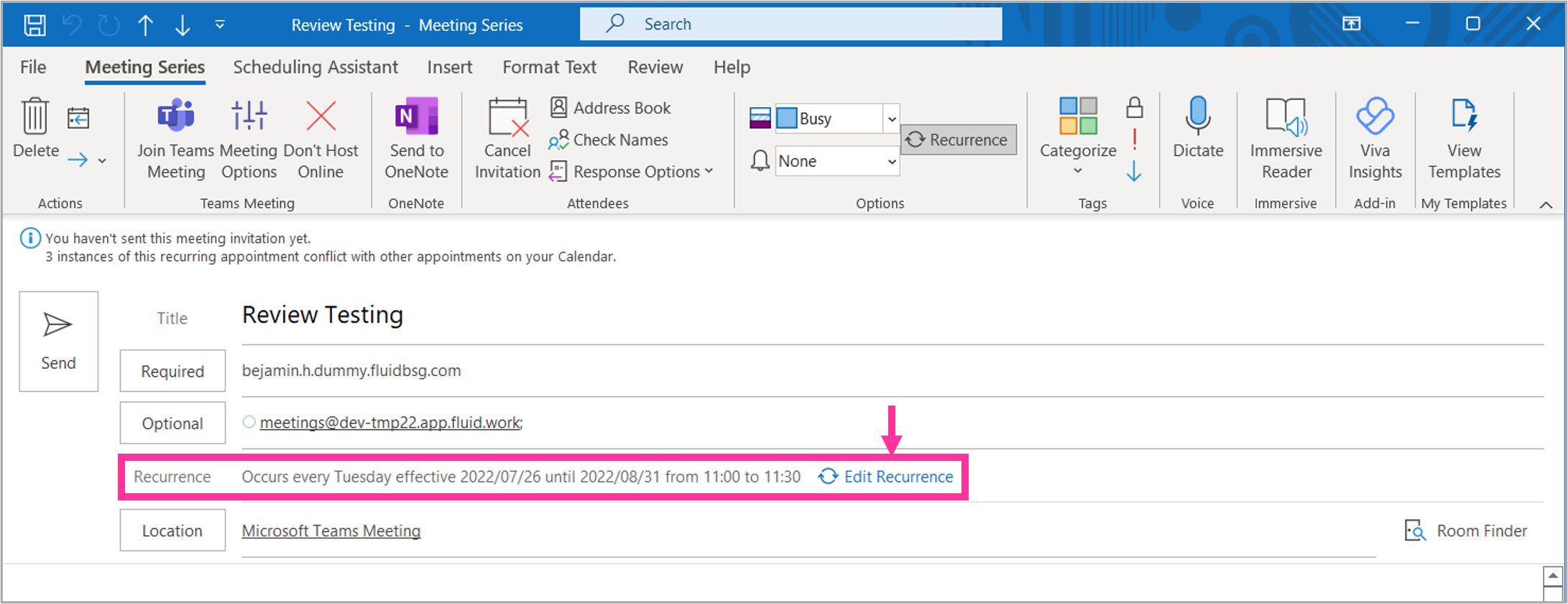This screenshot has height=604, width=1568.
Task: Click the calendar icon beside Delete
Action: pyautogui.click(x=78, y=117)
